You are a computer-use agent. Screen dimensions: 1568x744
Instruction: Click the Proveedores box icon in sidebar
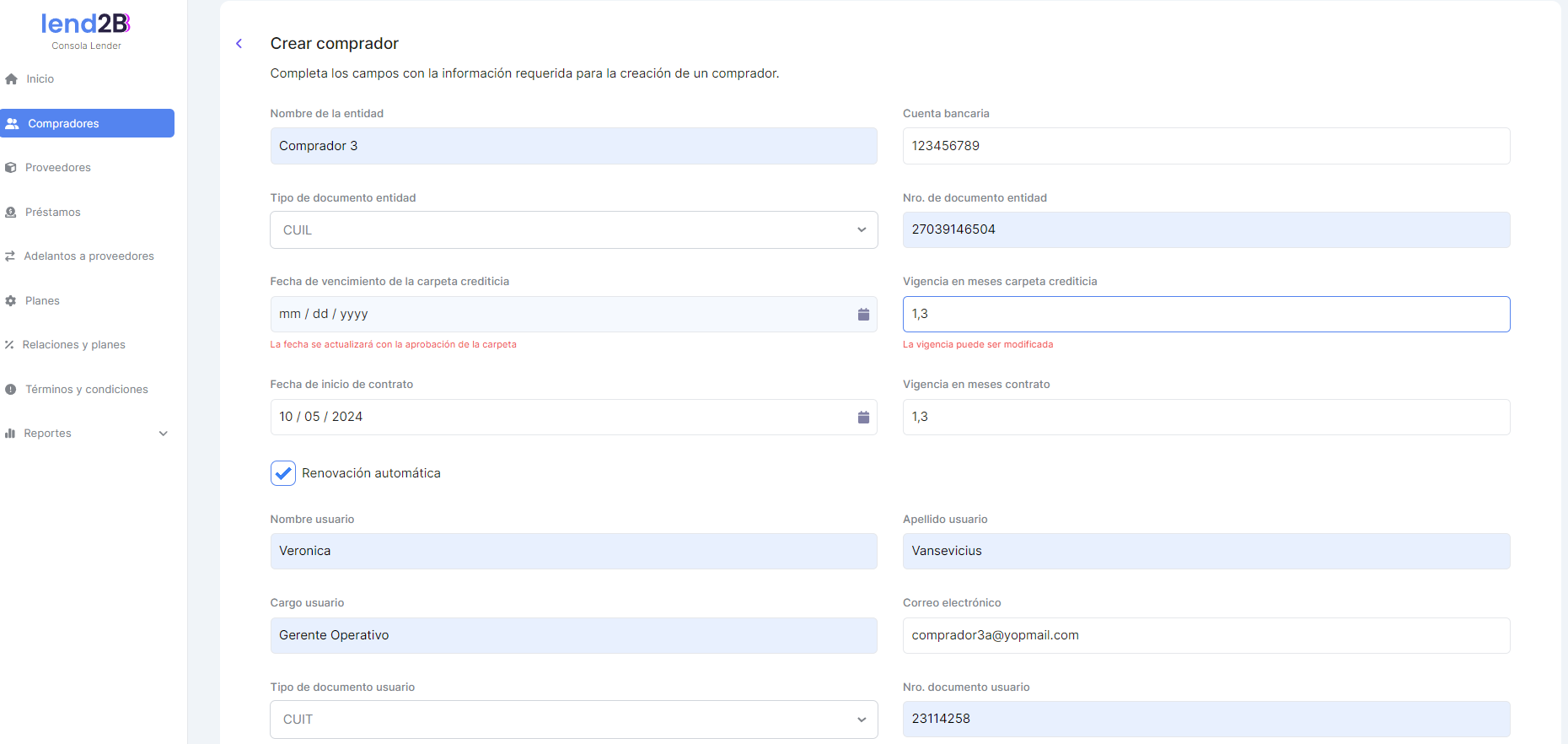click(x=11, y=168)
